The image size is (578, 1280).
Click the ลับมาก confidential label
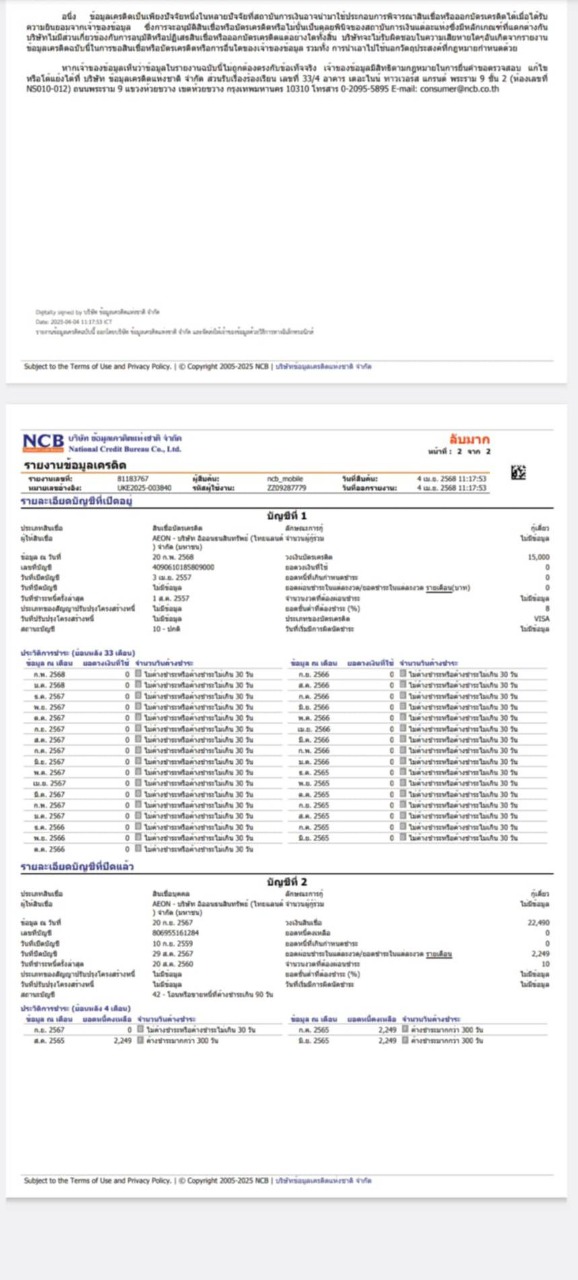pyautogui.click(x=470, y=440)
